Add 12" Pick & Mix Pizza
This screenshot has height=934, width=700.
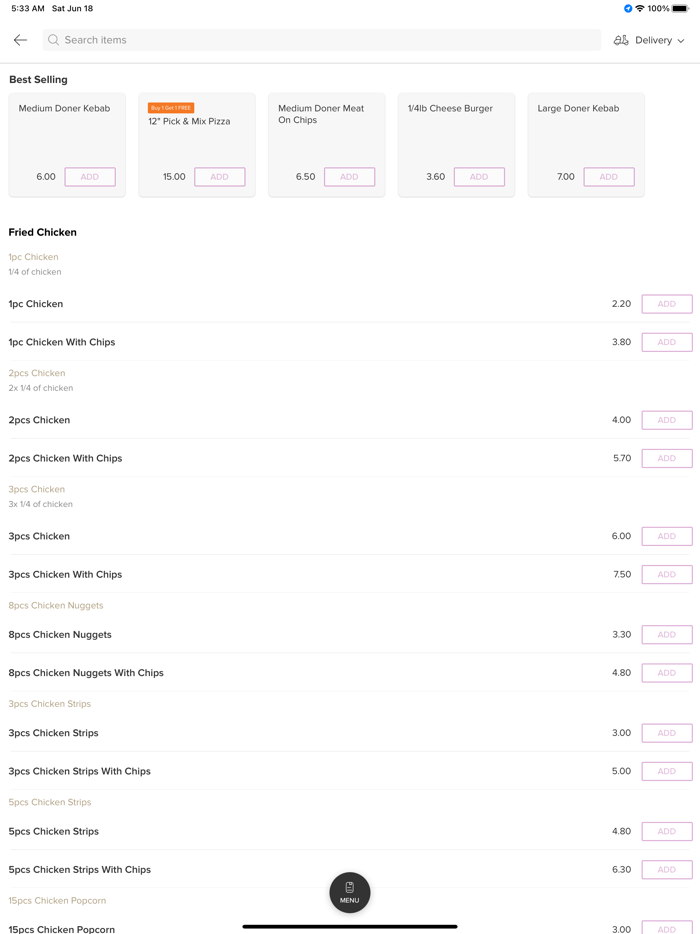coord(220,177)
